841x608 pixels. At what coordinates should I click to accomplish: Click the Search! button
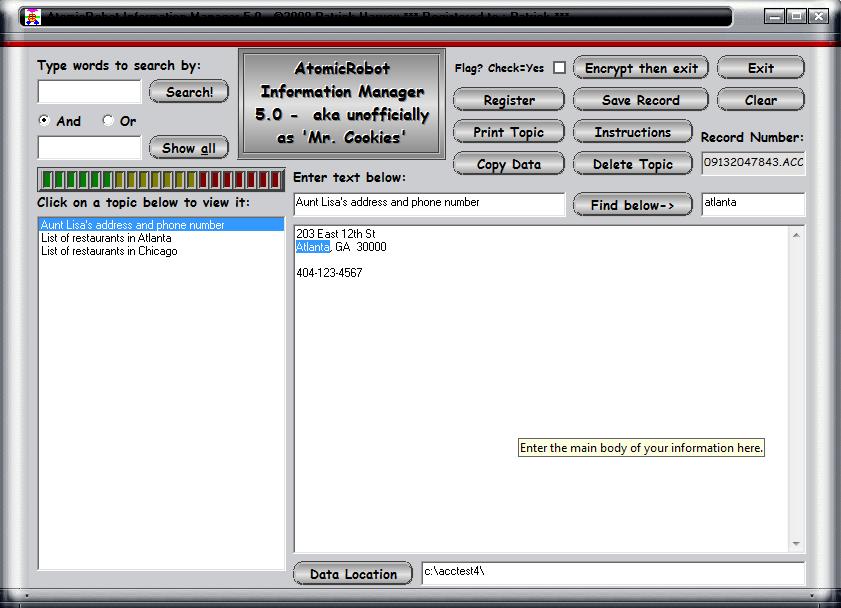[188, 91]
